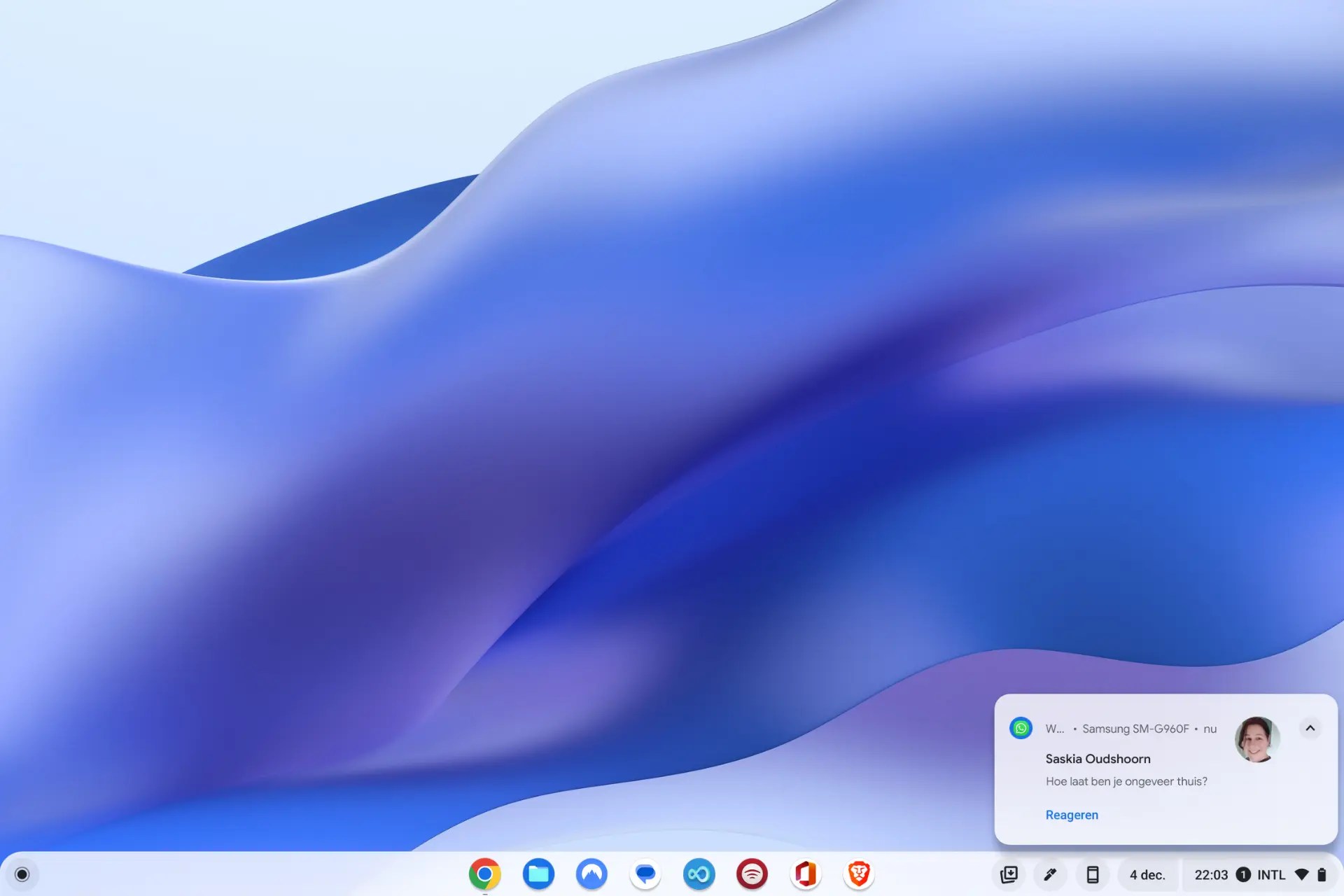Open the stylus pen tools menu
The image size is (1344, 896).
(x=1051, y=874)
